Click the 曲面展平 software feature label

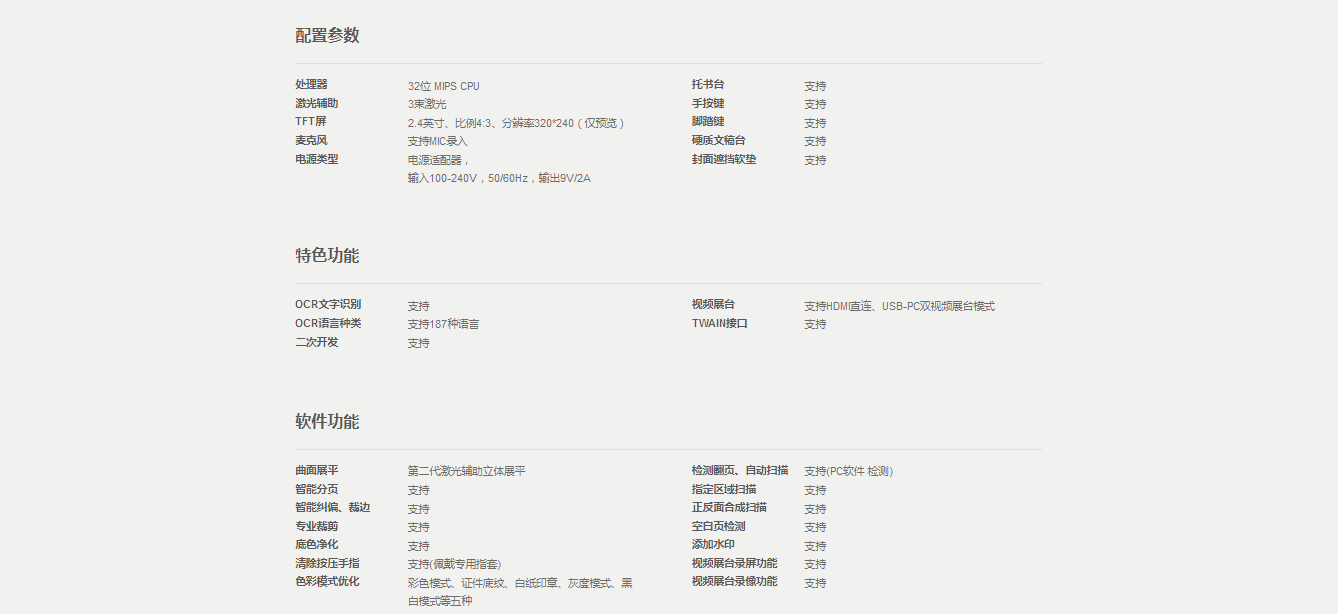click(316, 470)
